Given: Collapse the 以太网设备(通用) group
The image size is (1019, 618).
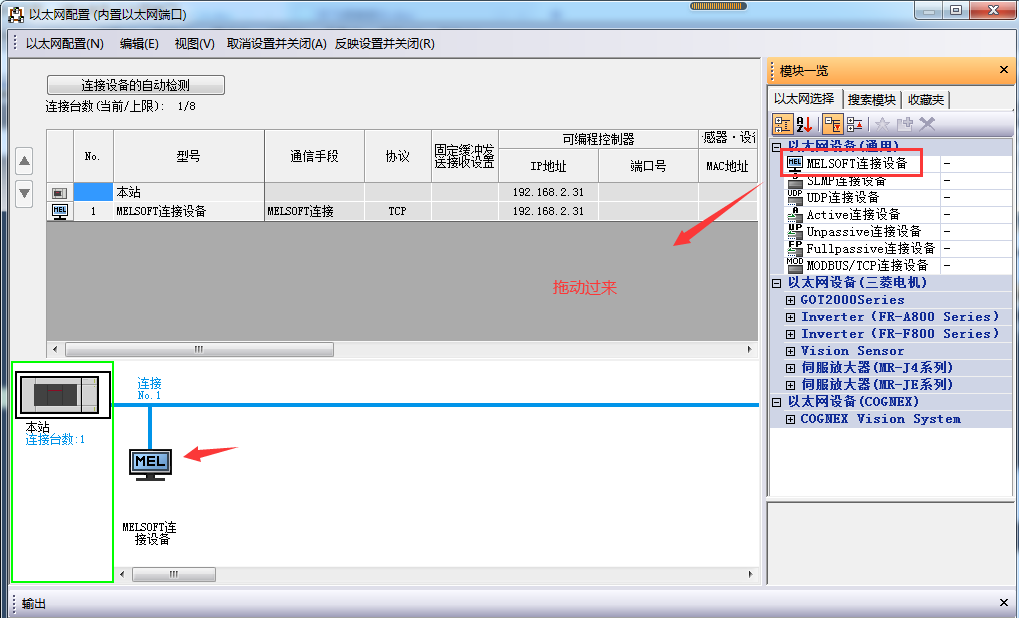Looking at the screenshot, I should tap(777, 147).
